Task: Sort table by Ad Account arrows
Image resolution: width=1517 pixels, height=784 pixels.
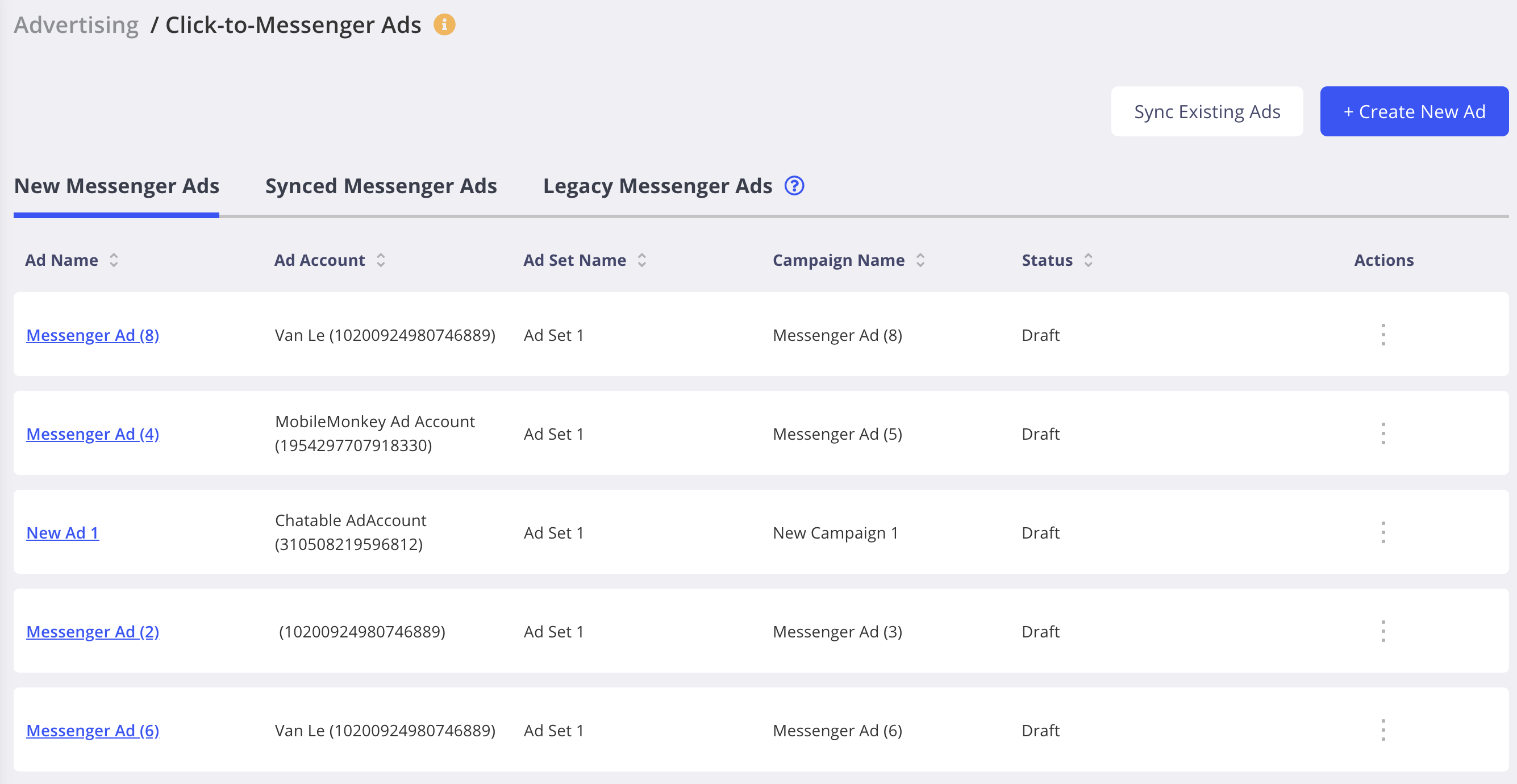Action: click(381, 260)
